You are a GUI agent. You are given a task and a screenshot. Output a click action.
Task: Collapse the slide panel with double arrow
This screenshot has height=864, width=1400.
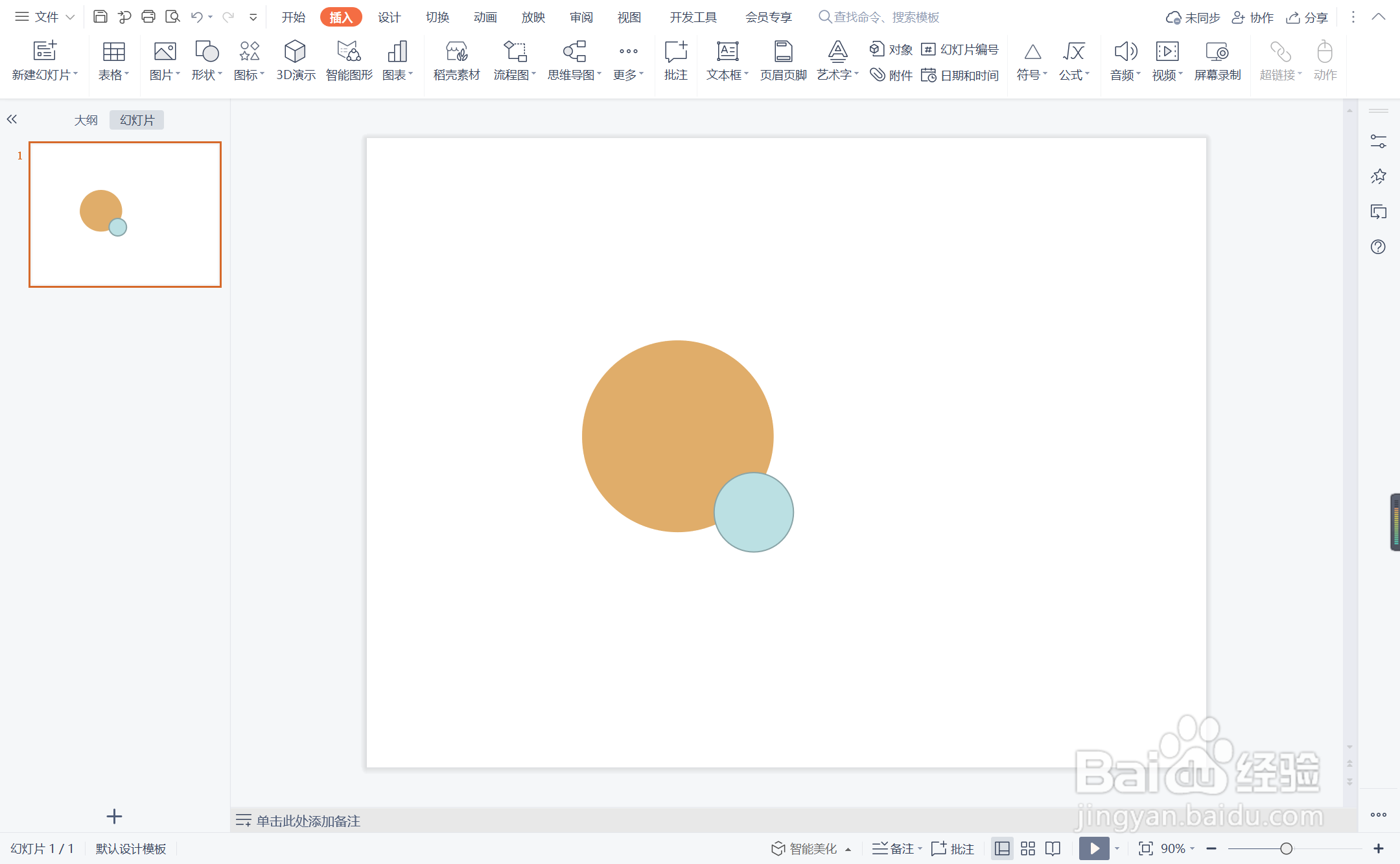click(x=12, y=119)
